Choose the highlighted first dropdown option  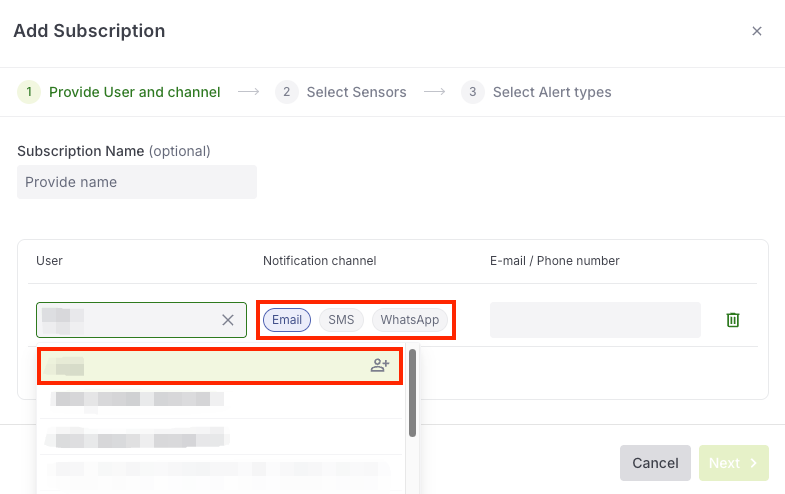(220, 366)
